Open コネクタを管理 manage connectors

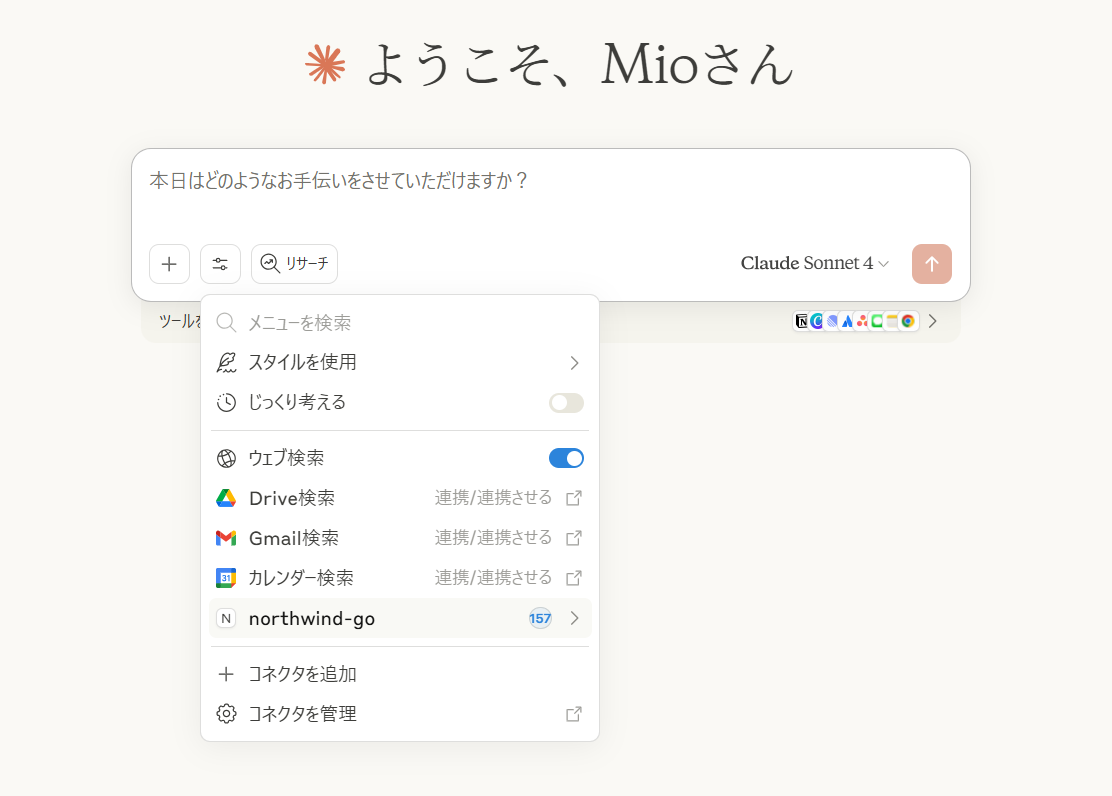pos(400,714)
